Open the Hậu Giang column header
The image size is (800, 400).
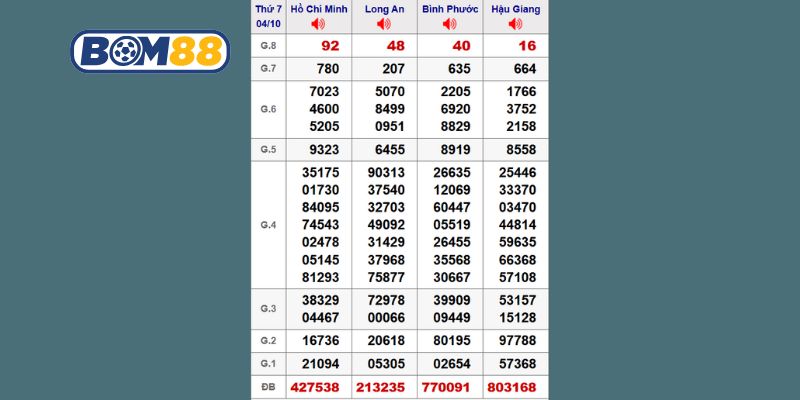[514, 8]
